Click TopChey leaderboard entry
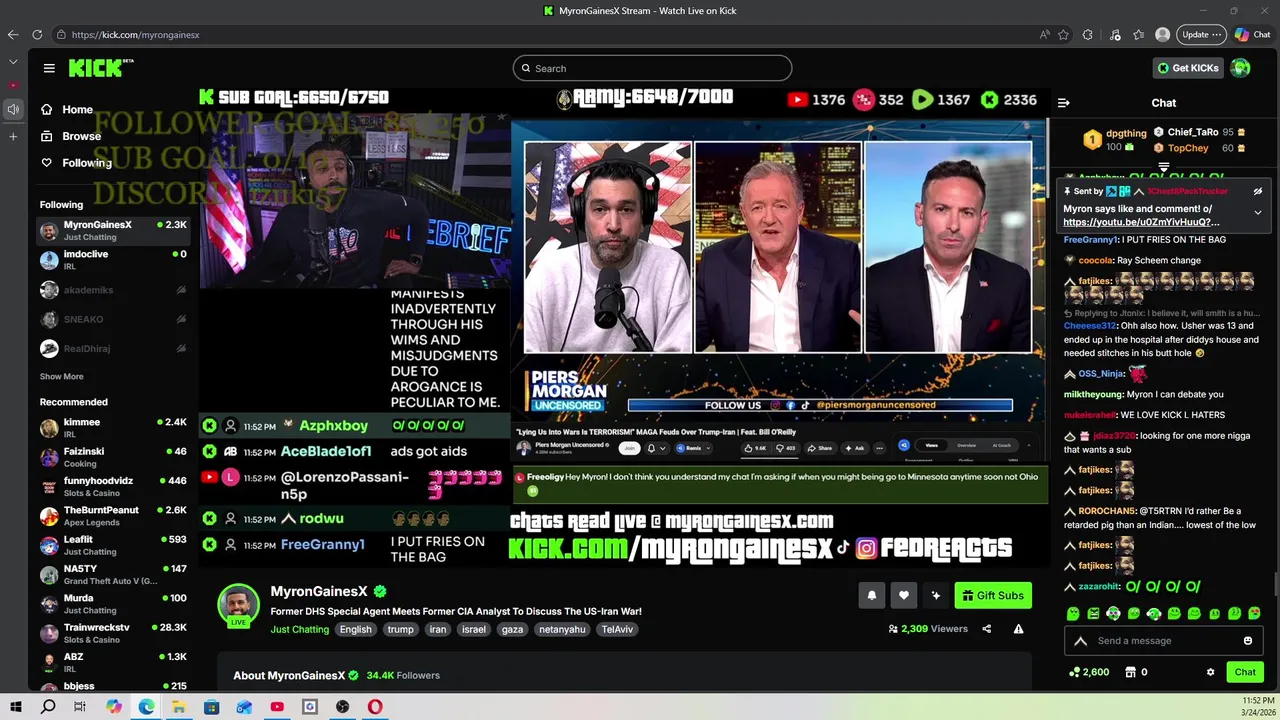1280x720 pixels. coord(1199,148)
